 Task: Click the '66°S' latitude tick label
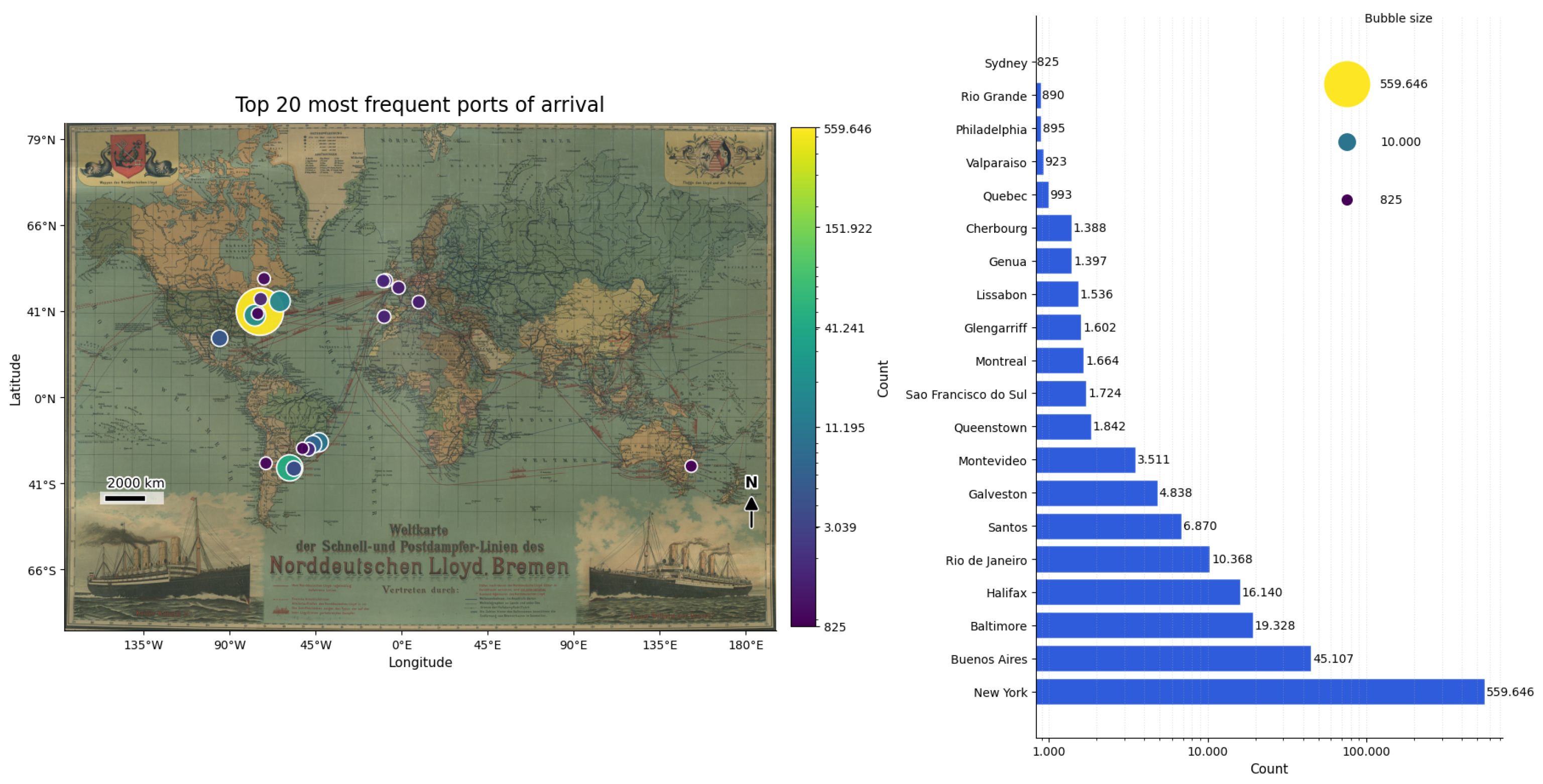[x=41, y=570]
